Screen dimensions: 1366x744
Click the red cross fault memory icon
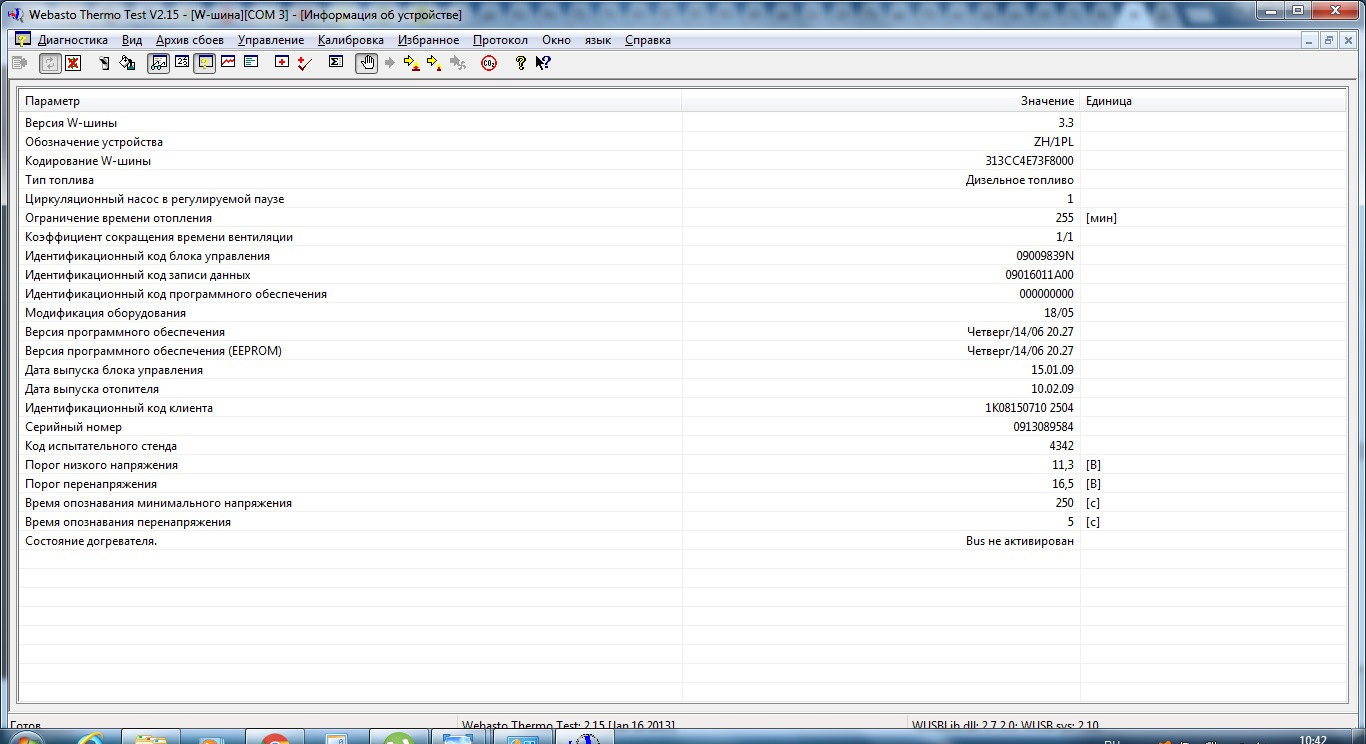click(x=282, y=63)
